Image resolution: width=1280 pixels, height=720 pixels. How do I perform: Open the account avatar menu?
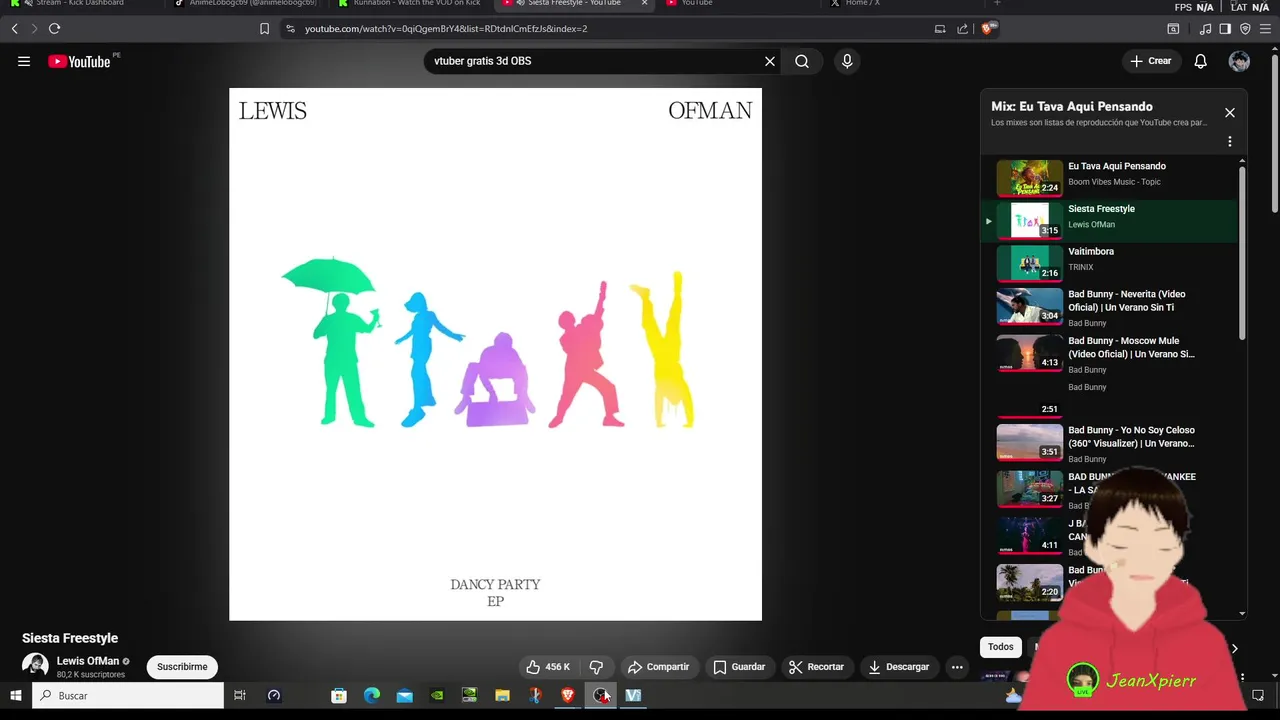click(1240, 61)
